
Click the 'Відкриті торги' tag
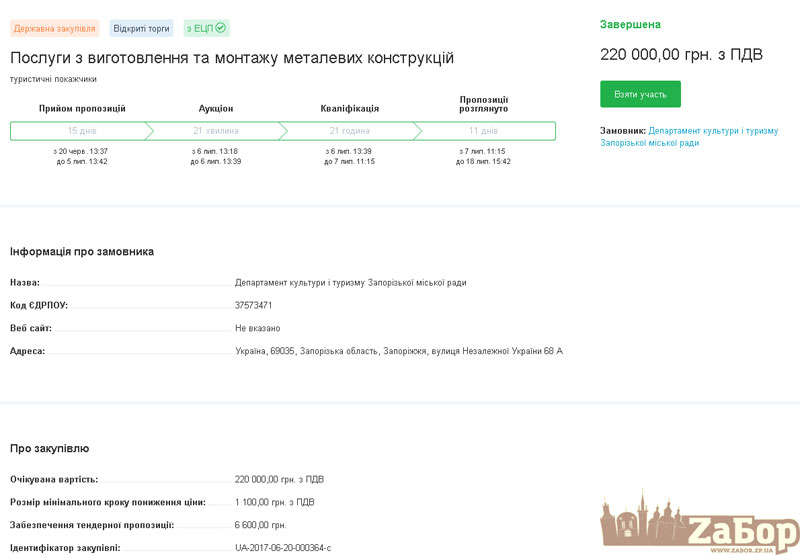pyautogui.click(x=141, y=29)
